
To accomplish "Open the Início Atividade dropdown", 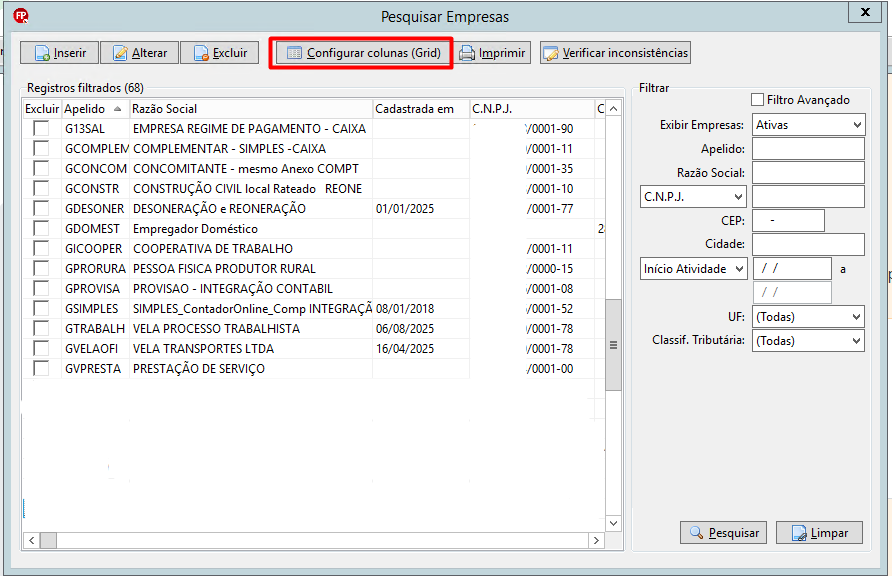I will pyautogui.click(x=693, y=268).
